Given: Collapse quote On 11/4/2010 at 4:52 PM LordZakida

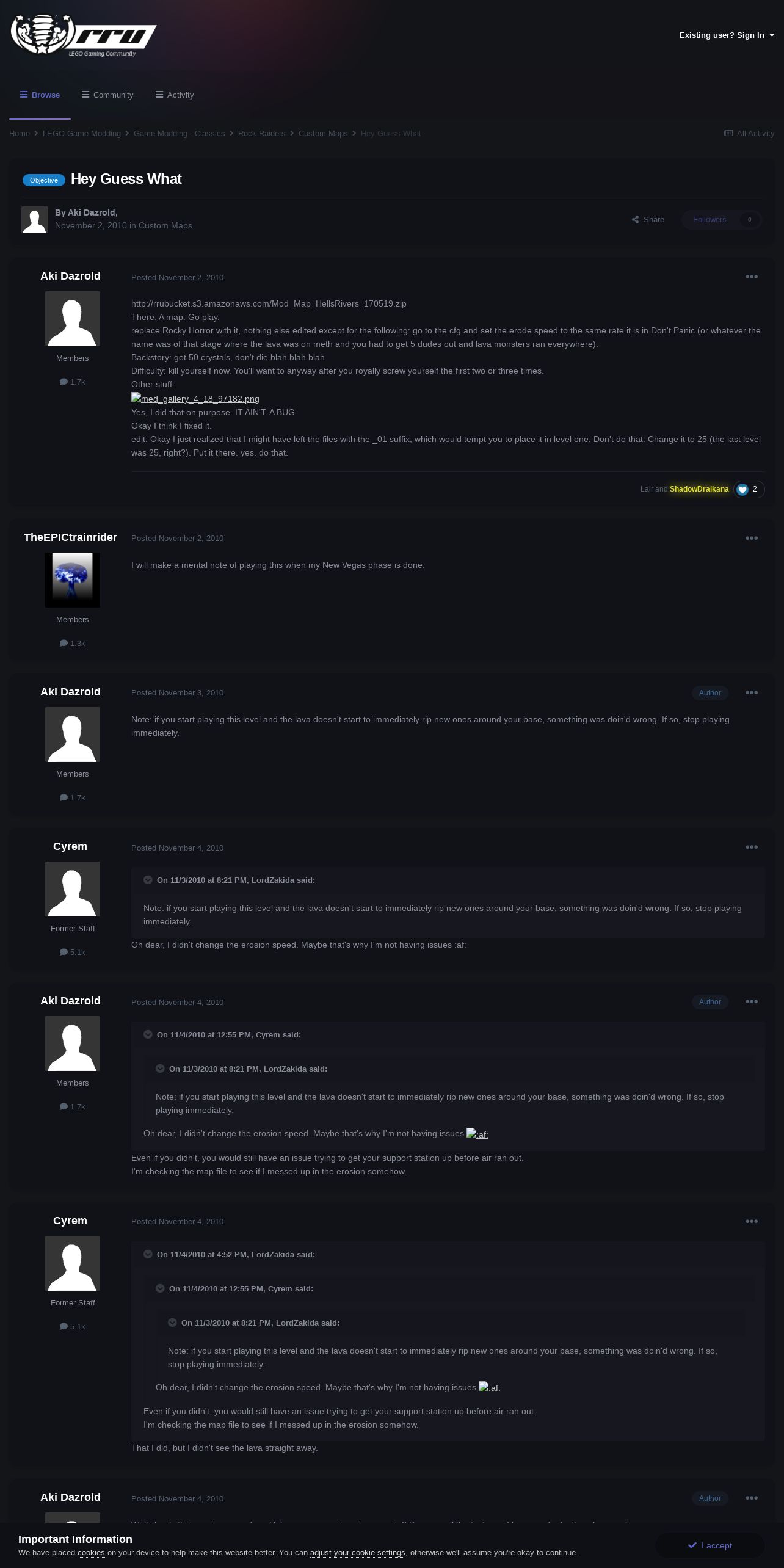Looking at the screenshot, I should click(148, 1254).
